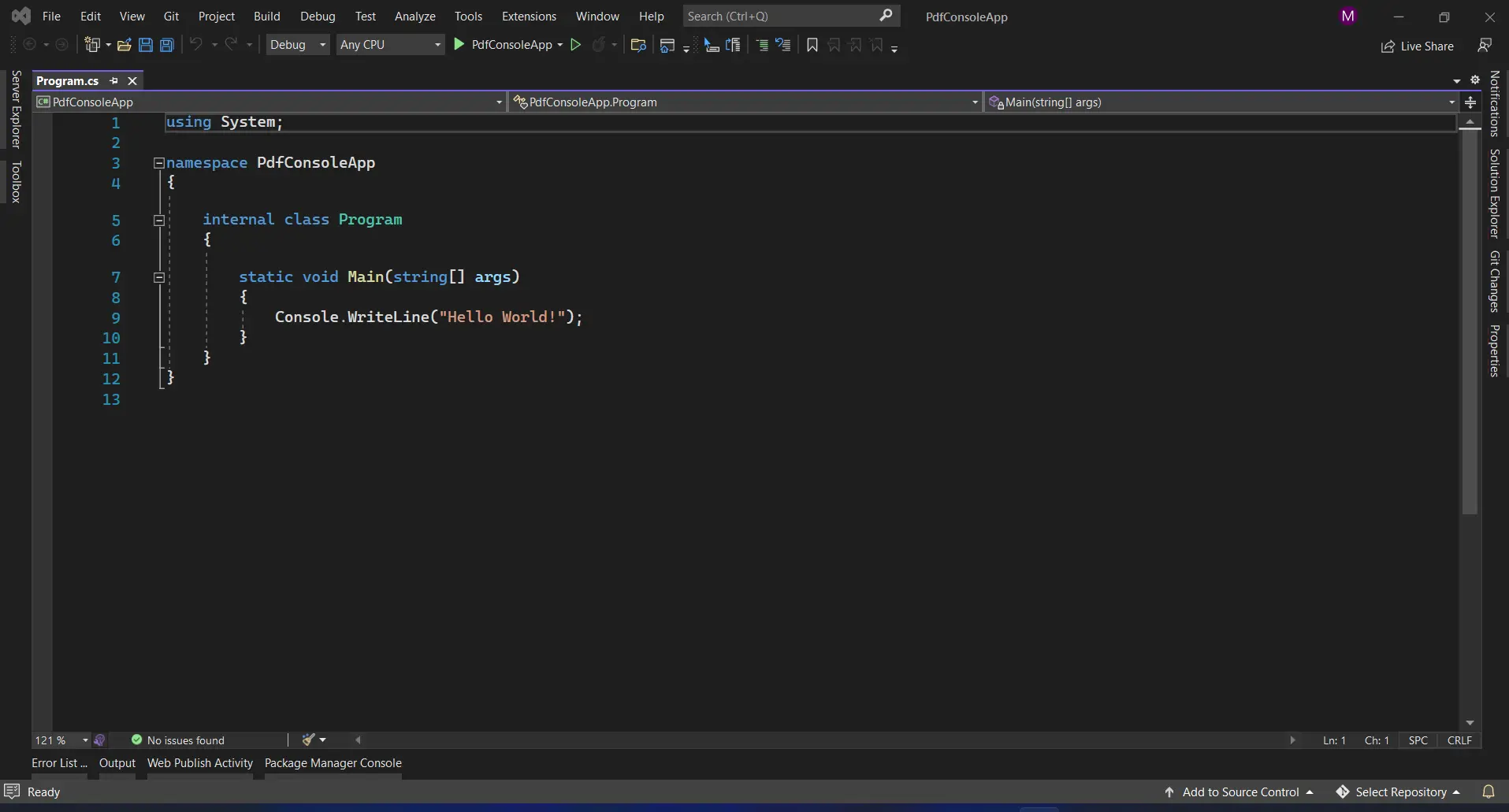Screen dimensions: 1509x812
Task: Toggle a bookmark with the bookmark icon
Action: [812, 45]
